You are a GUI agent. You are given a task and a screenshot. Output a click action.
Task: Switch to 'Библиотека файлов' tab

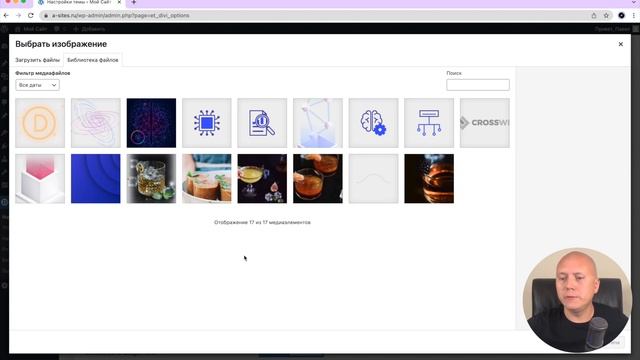coord(93,60)
